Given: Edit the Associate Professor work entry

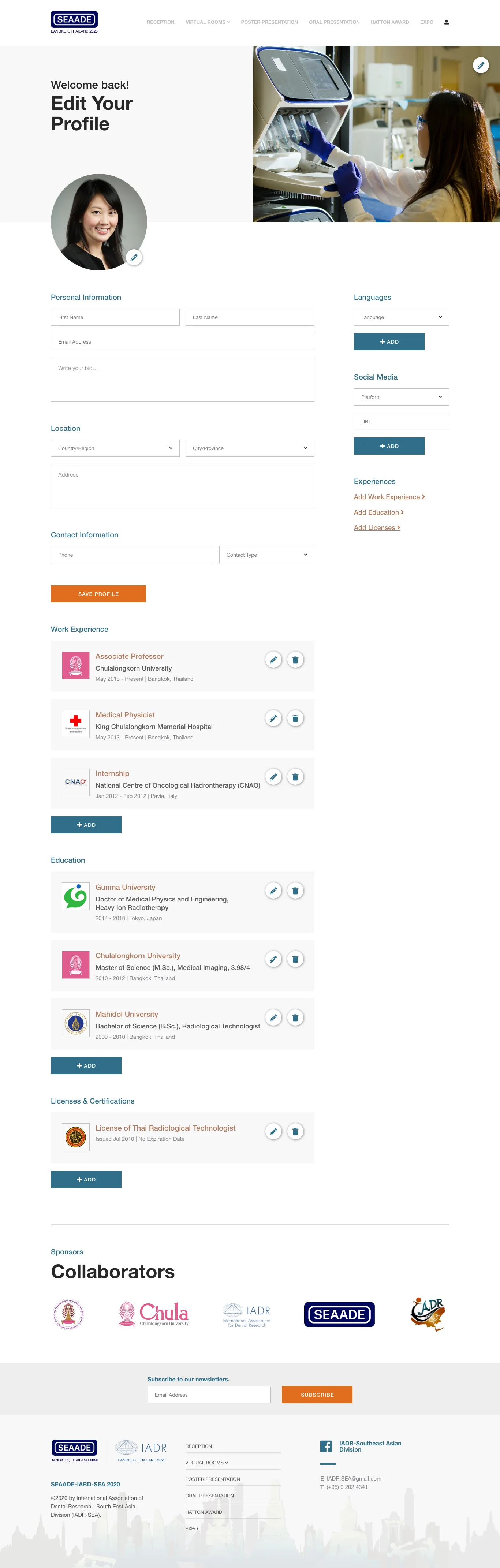Looking at the screenshot, I should 273,660.
